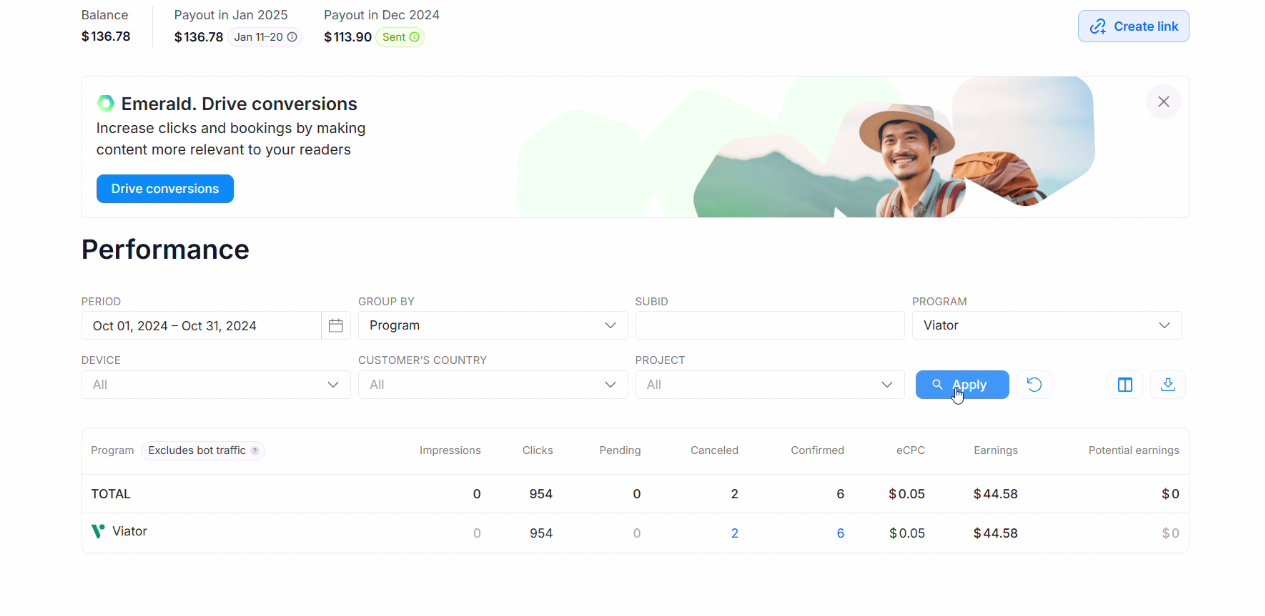The image size is (1265, 616).
Task: Download the performance report
Action: point(1168,385)
